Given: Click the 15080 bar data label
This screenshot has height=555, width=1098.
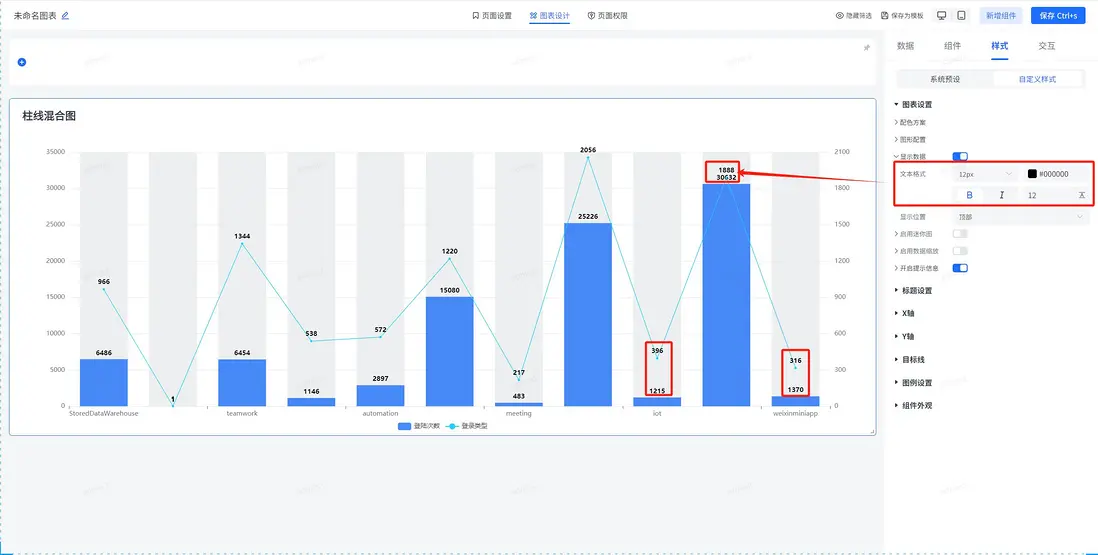Looking at the screenshot, I should tap(450, 290).
